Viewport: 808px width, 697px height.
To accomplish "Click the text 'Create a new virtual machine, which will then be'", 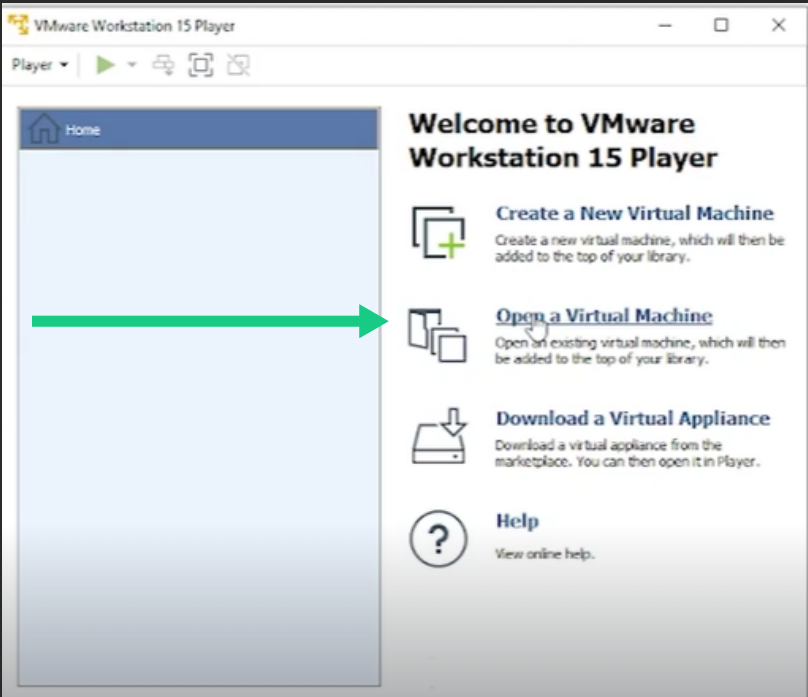I will 639,240.
